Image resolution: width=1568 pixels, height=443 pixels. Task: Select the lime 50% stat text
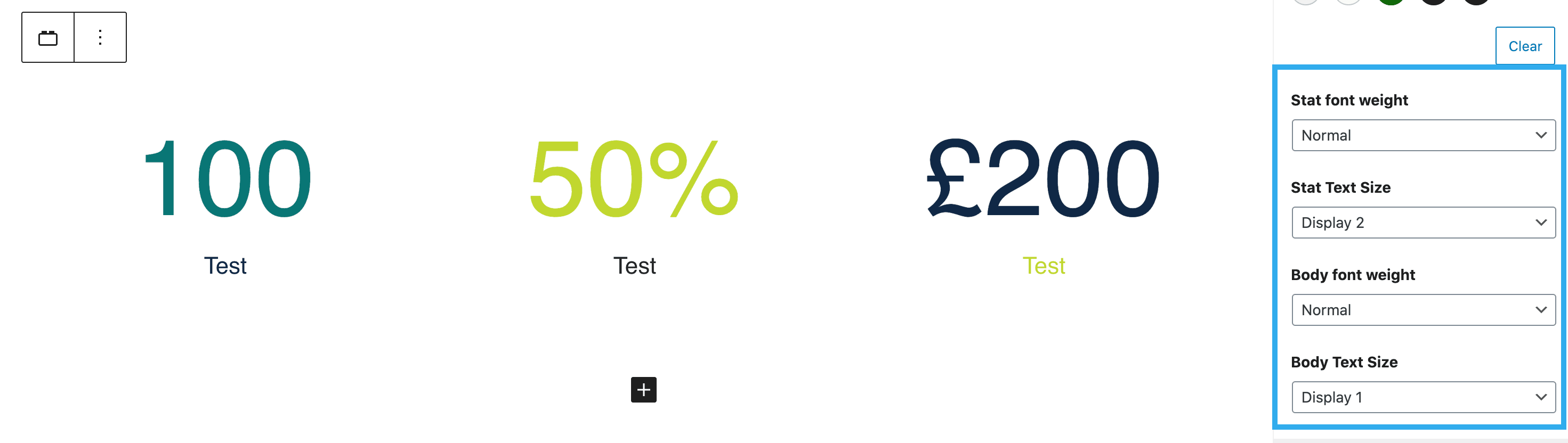click(634, 178)
